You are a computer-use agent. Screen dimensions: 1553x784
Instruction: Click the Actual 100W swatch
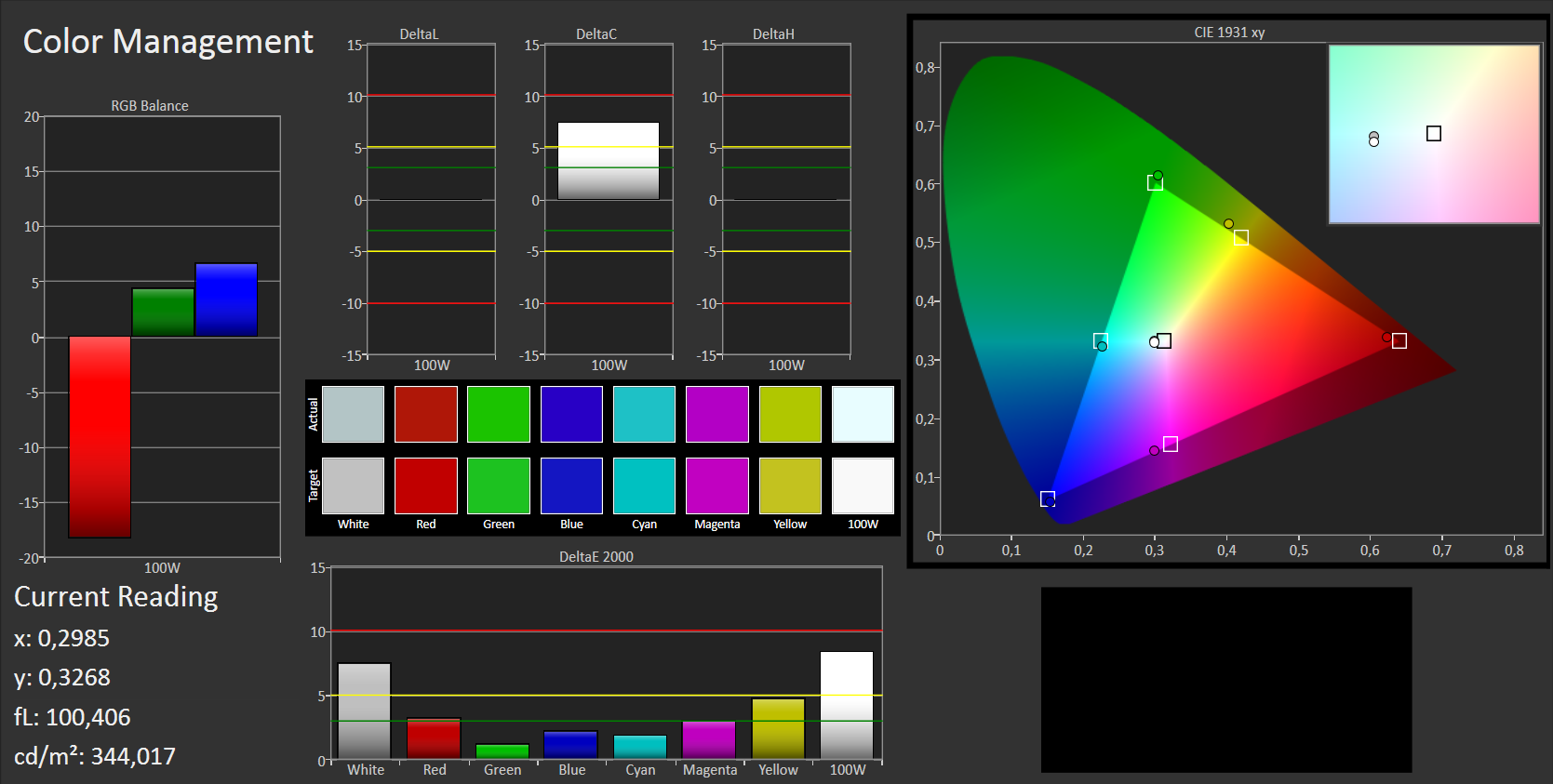pos(863,414)
